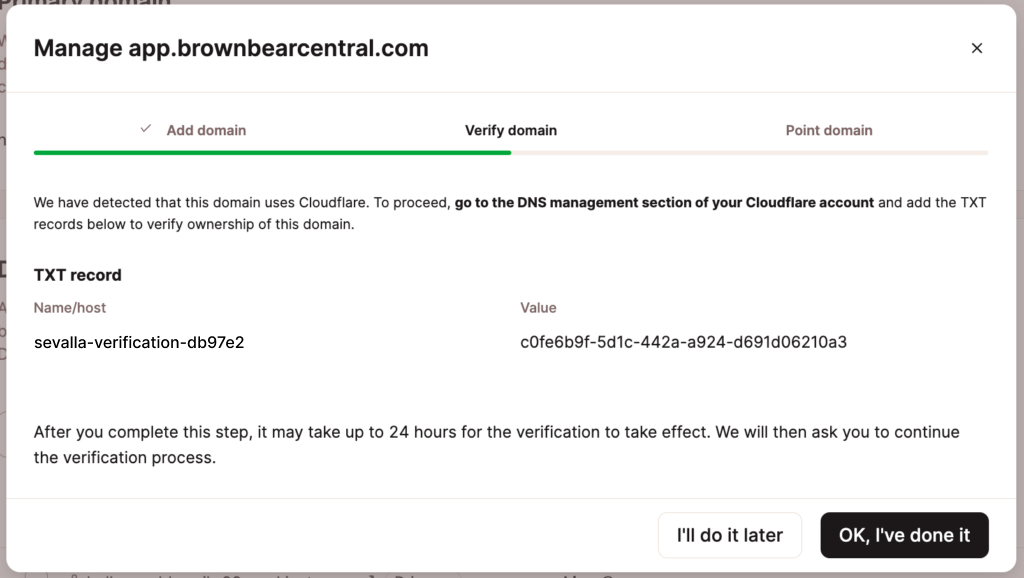Select the Verify domain step
The image size is (1024, 578).
[x=510, y=130]
